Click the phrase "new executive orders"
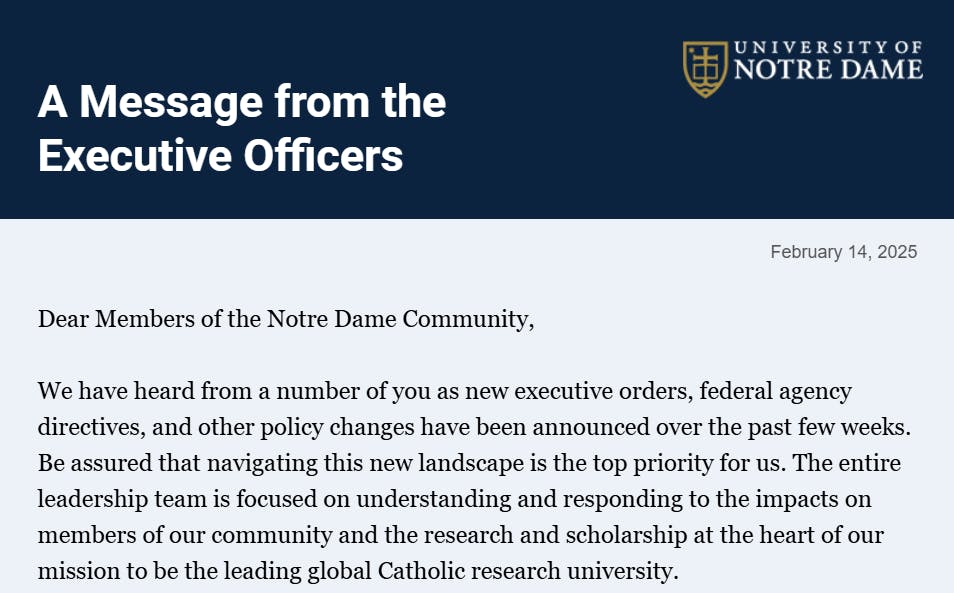The image size is (954, 593). tap(556, 391)
